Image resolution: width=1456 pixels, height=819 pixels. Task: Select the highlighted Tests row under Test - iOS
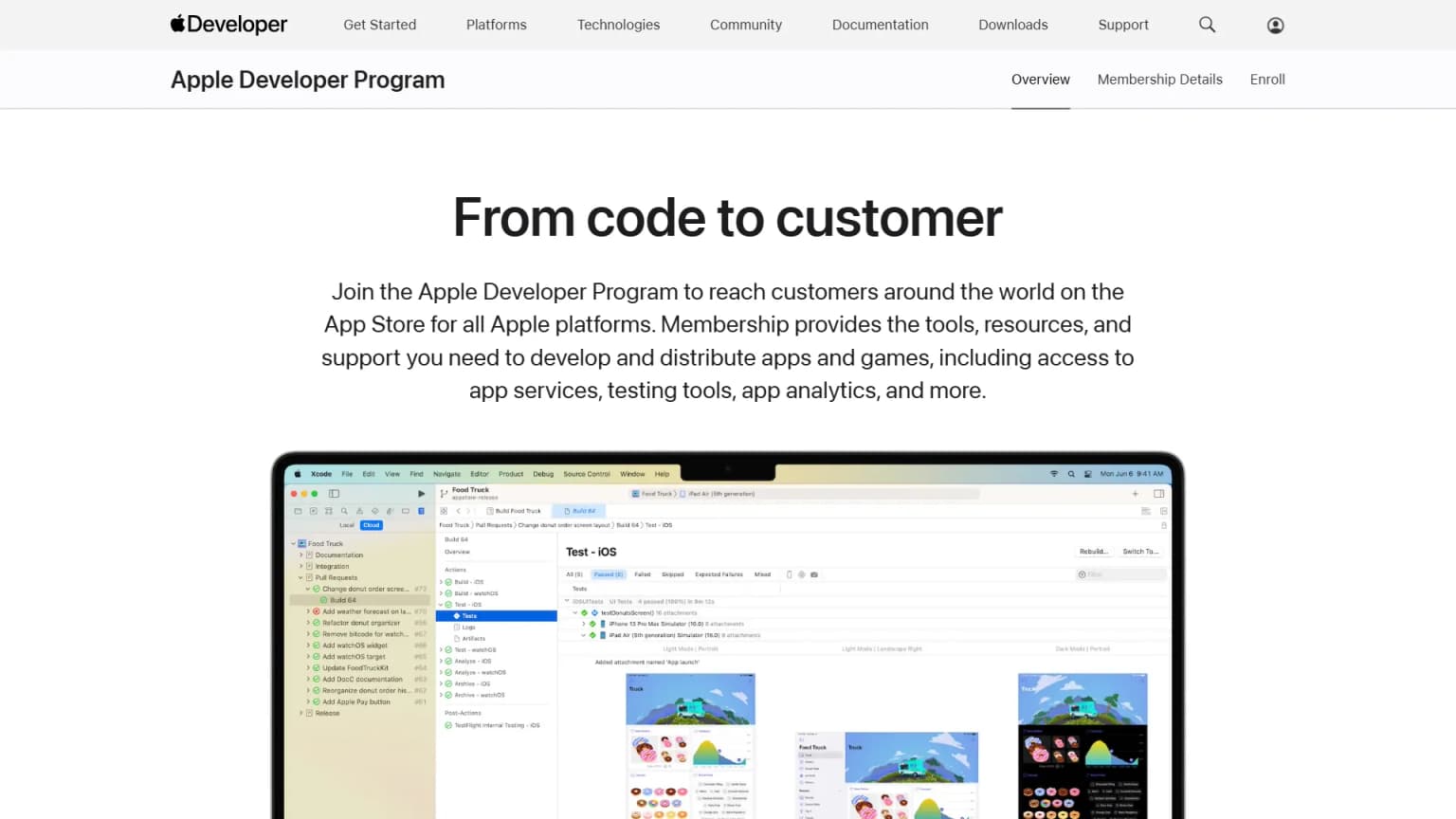pyautogui.click(x=497, y=616)
